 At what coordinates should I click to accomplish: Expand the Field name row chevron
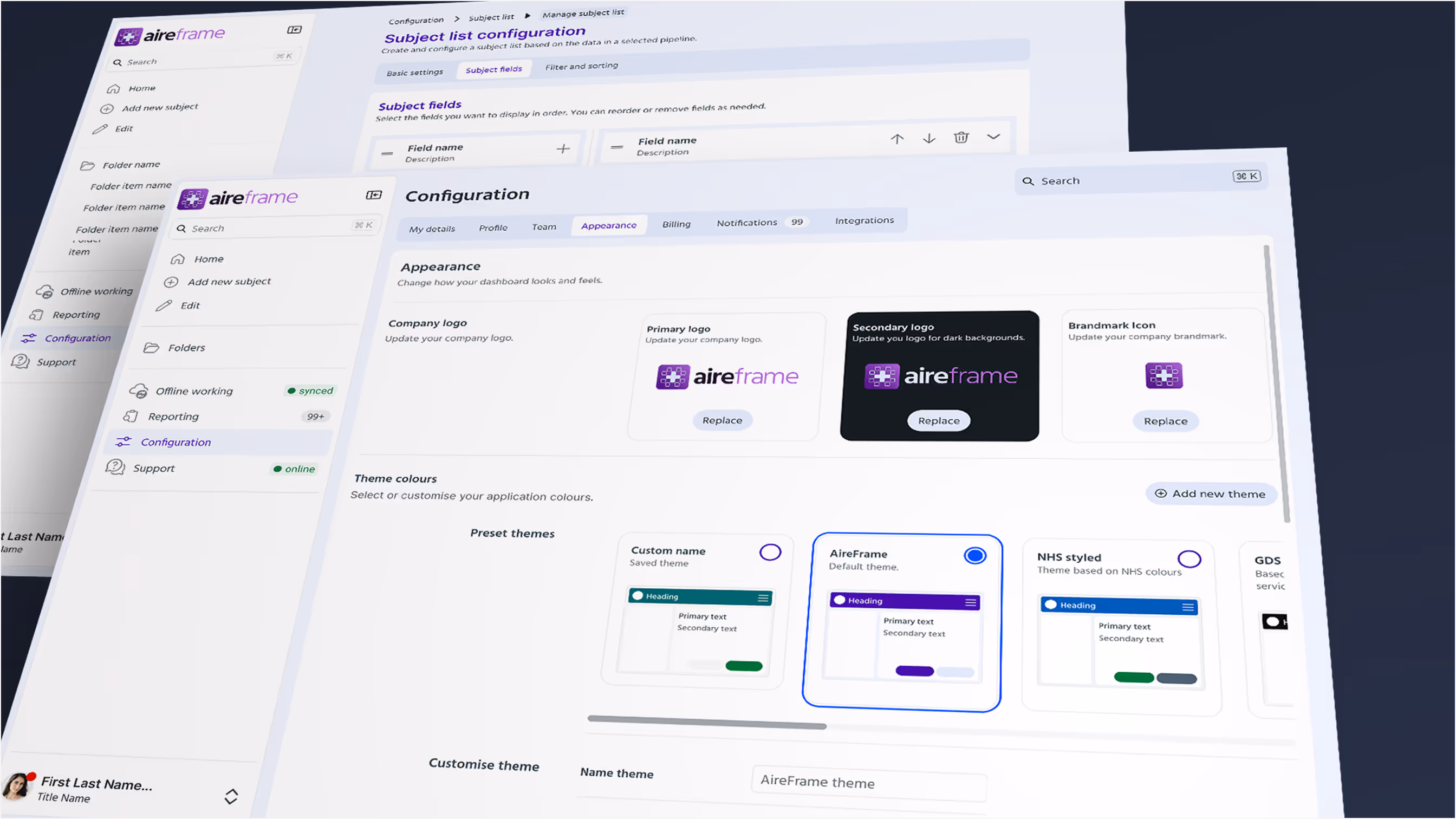click(x=993, y=136)
